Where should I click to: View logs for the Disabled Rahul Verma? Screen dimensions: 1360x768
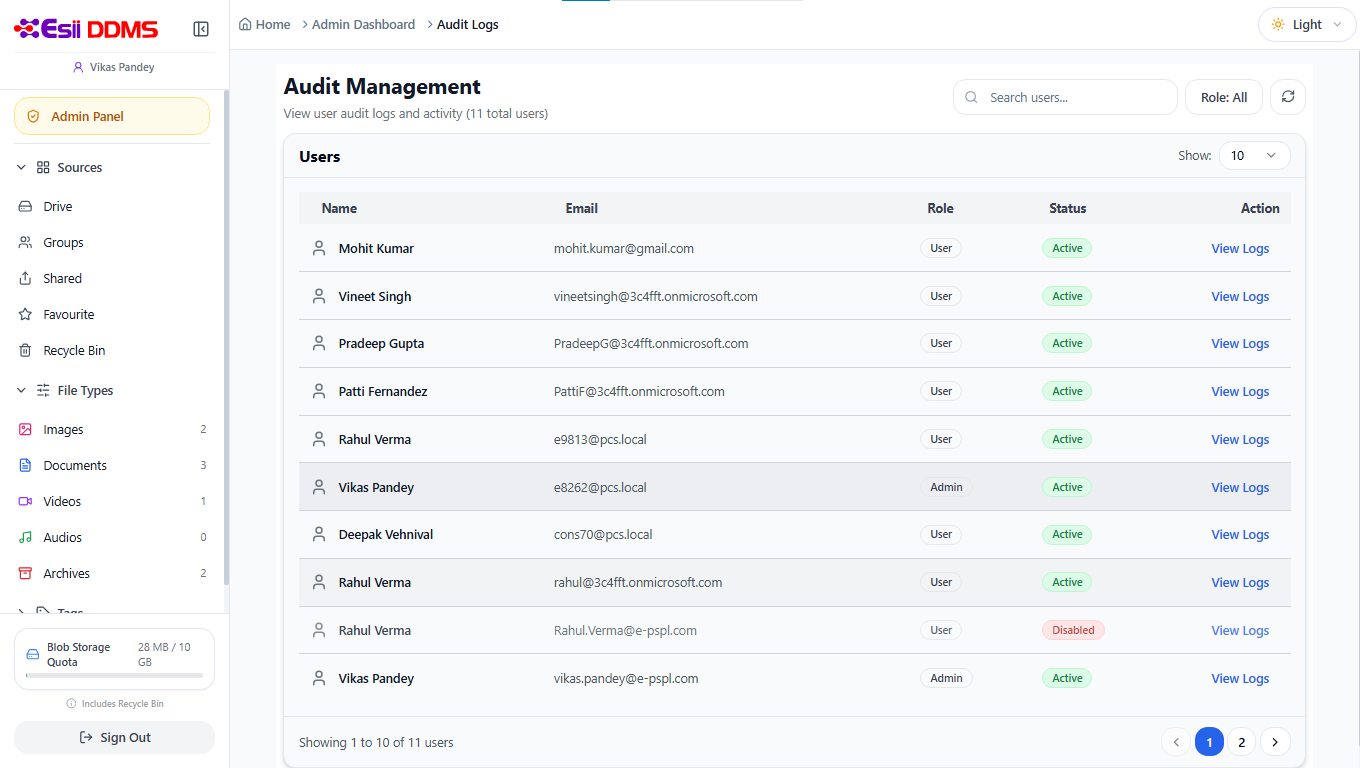coord(1240,631)
